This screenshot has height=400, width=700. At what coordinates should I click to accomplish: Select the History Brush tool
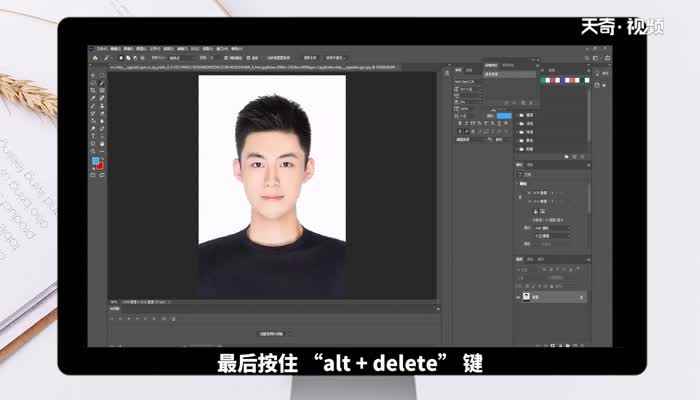pos(93,113)
